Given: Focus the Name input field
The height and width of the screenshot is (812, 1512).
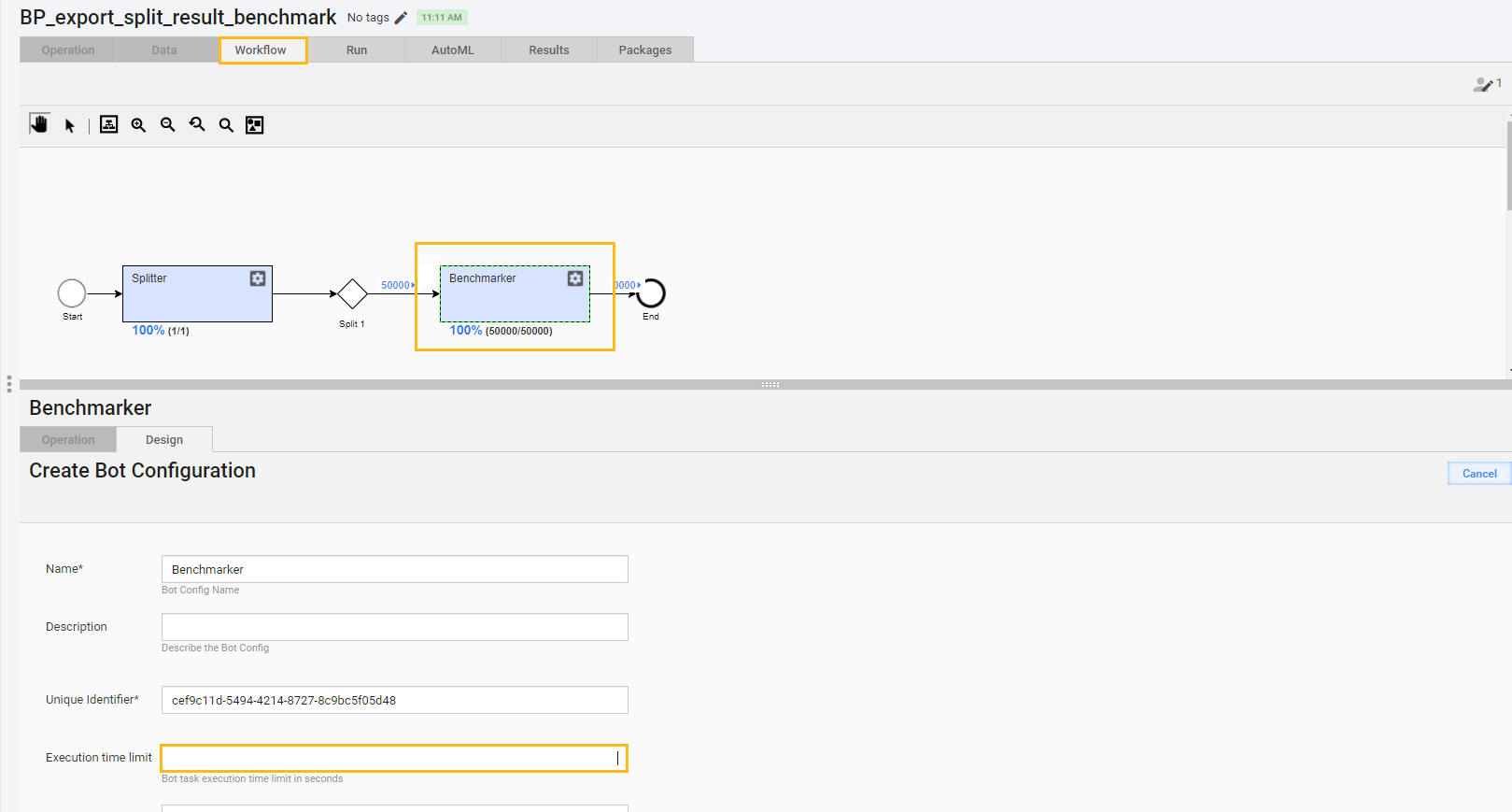Looking at the screenshot, I should click(x=395, y=569).
